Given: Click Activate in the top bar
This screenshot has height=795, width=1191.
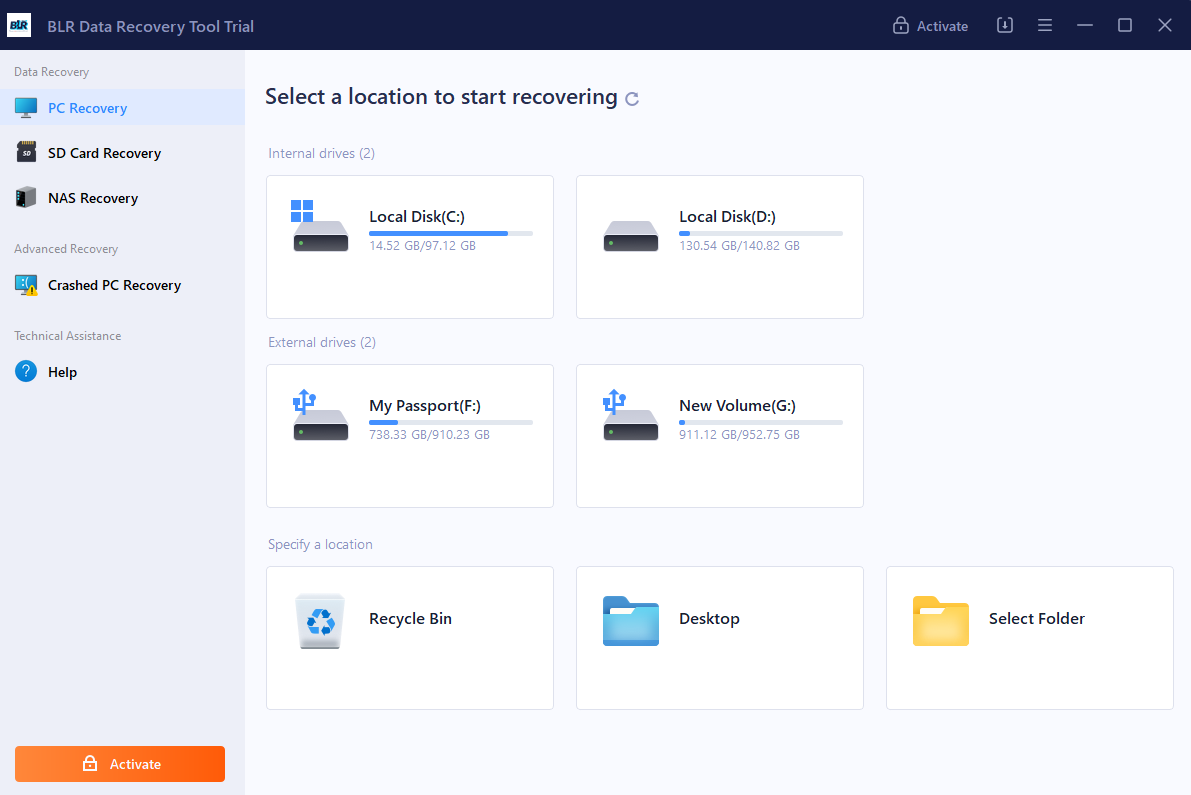Looking at the screenshot, I should pyautogui.click(x=940, y=25).
